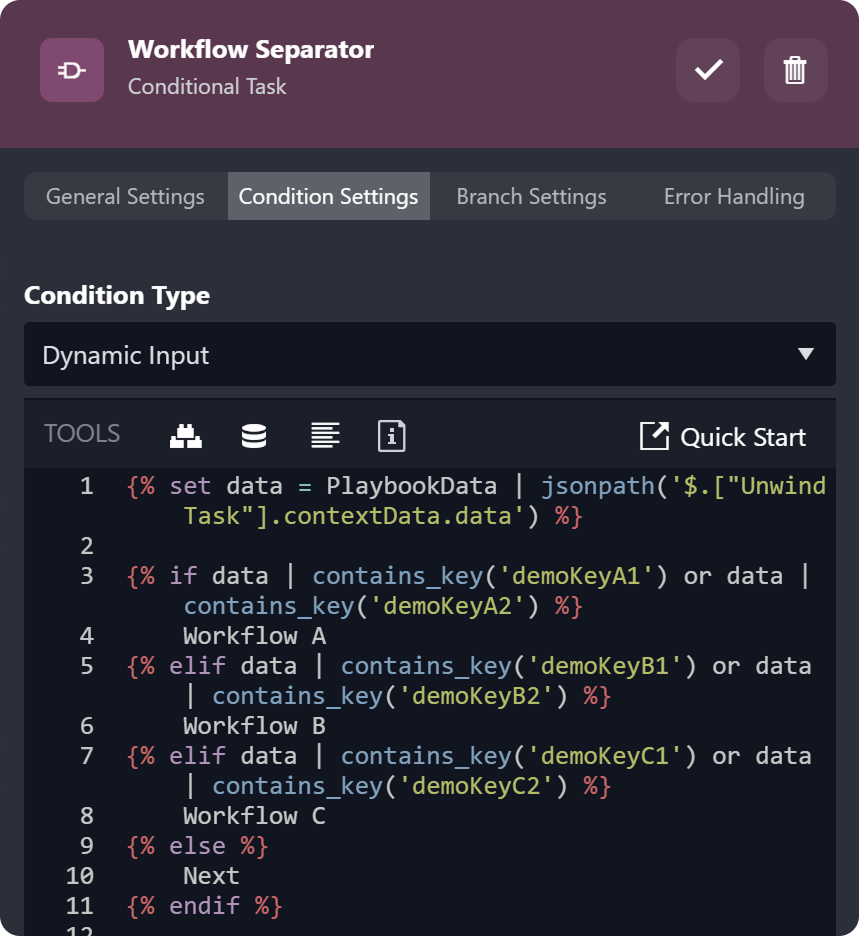Image resolution: width=859 pixels, height=936 pixels.
Task: Click the text align format tool icon
Action: [325, 436]
